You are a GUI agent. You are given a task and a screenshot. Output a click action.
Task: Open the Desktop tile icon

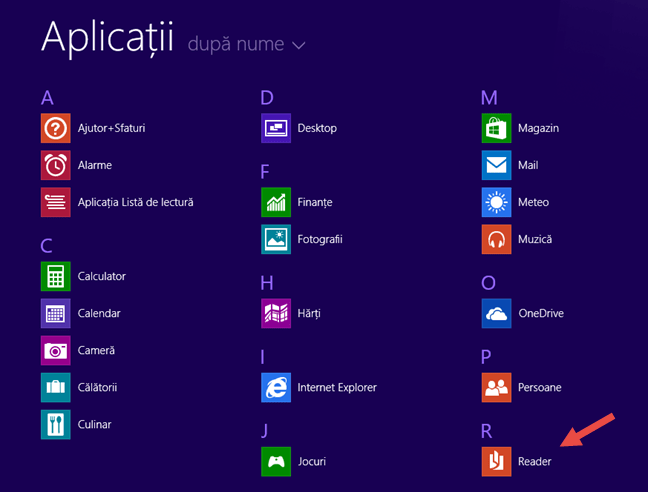pyautogui.click(x=276, y=128)
